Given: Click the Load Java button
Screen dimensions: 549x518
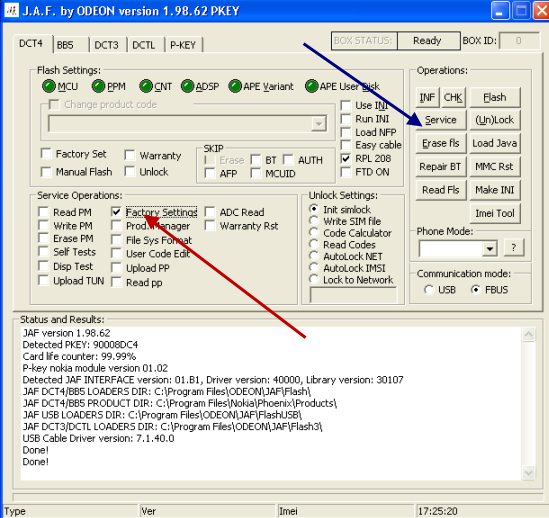Looking at the screenshot, I should (x=495, y=143).
